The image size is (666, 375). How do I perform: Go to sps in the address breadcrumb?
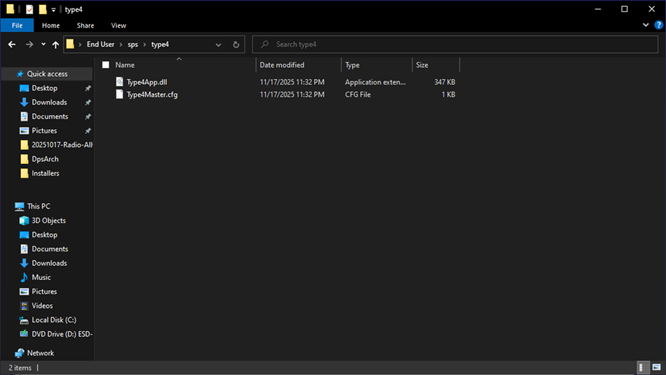(133, 44)
